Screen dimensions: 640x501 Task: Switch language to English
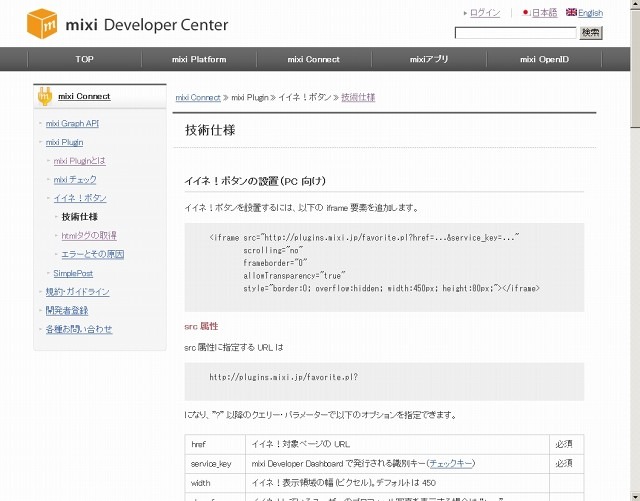[x=590, y=13]
